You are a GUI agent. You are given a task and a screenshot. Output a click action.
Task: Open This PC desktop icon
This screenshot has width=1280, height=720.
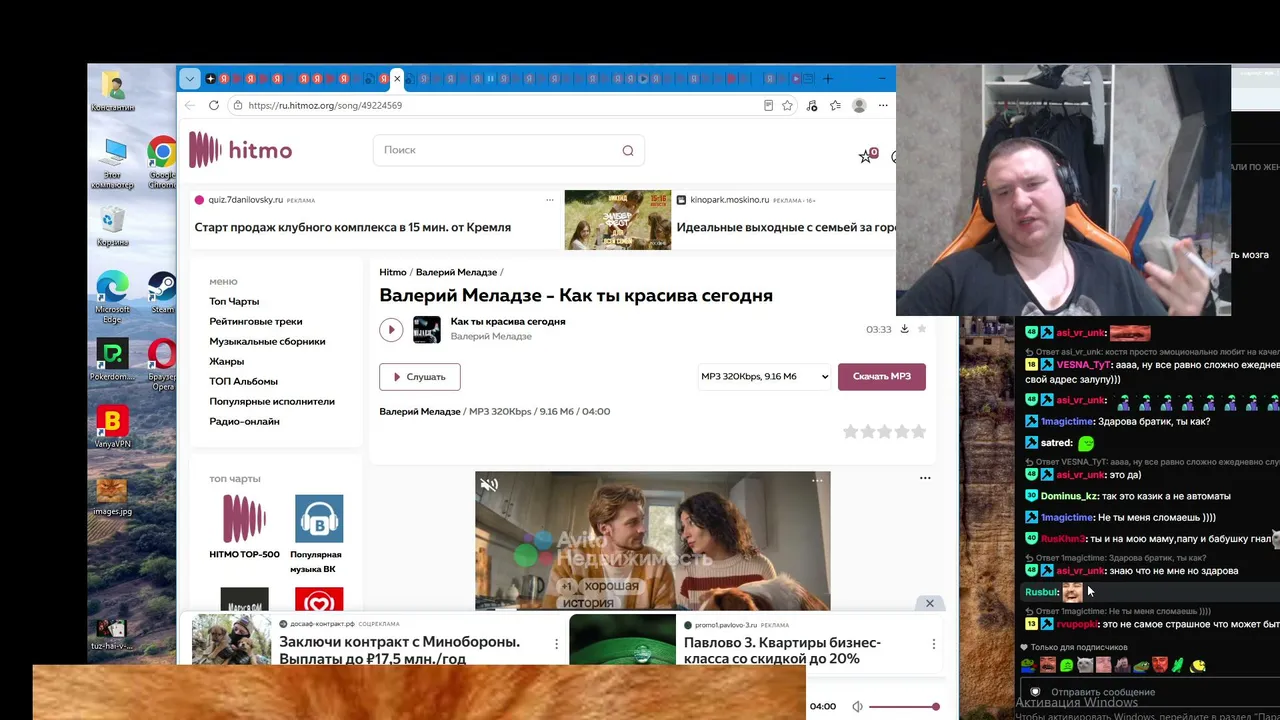pyautogui.click(x=113, y=164)
